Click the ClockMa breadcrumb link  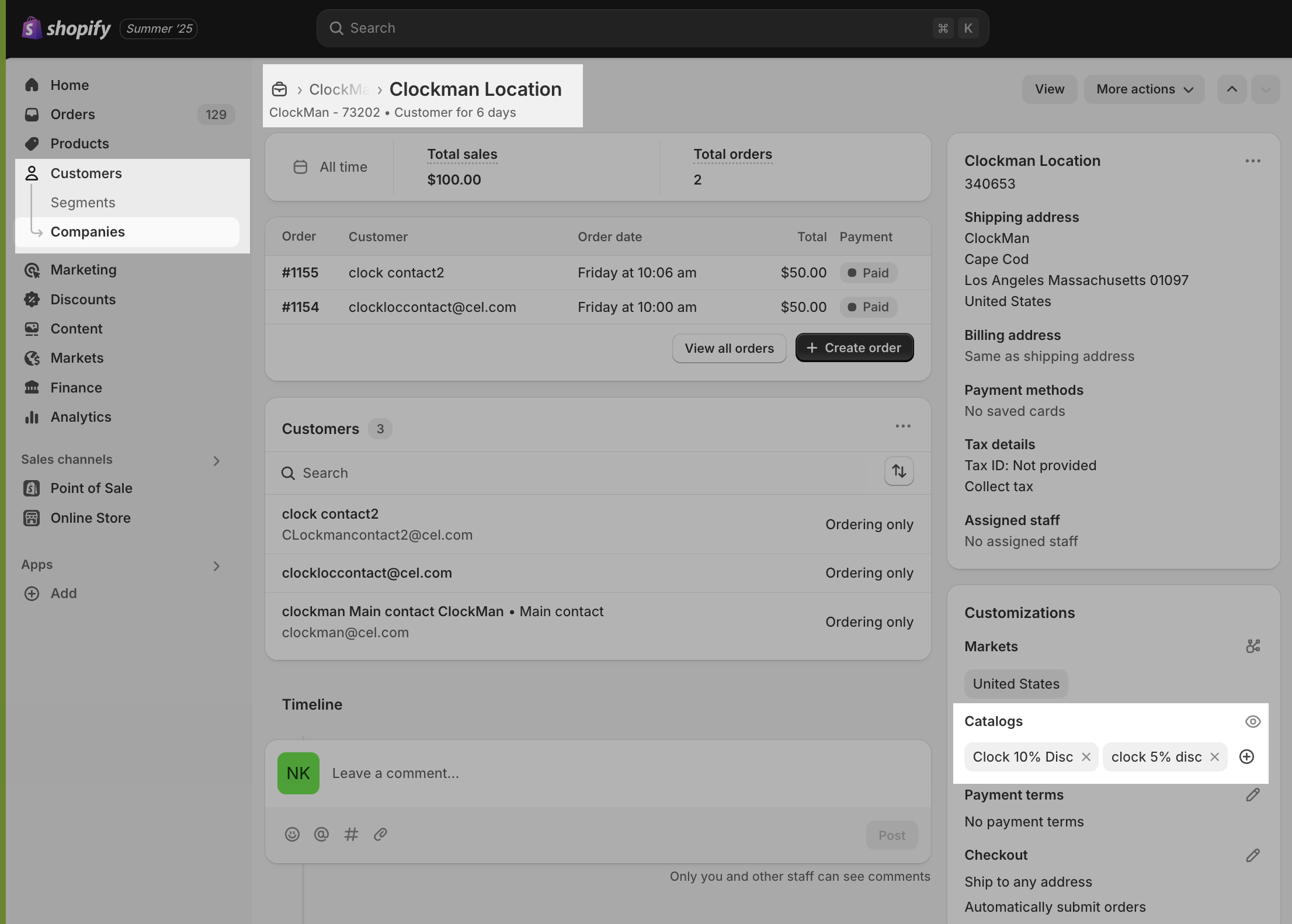point(339,89)
